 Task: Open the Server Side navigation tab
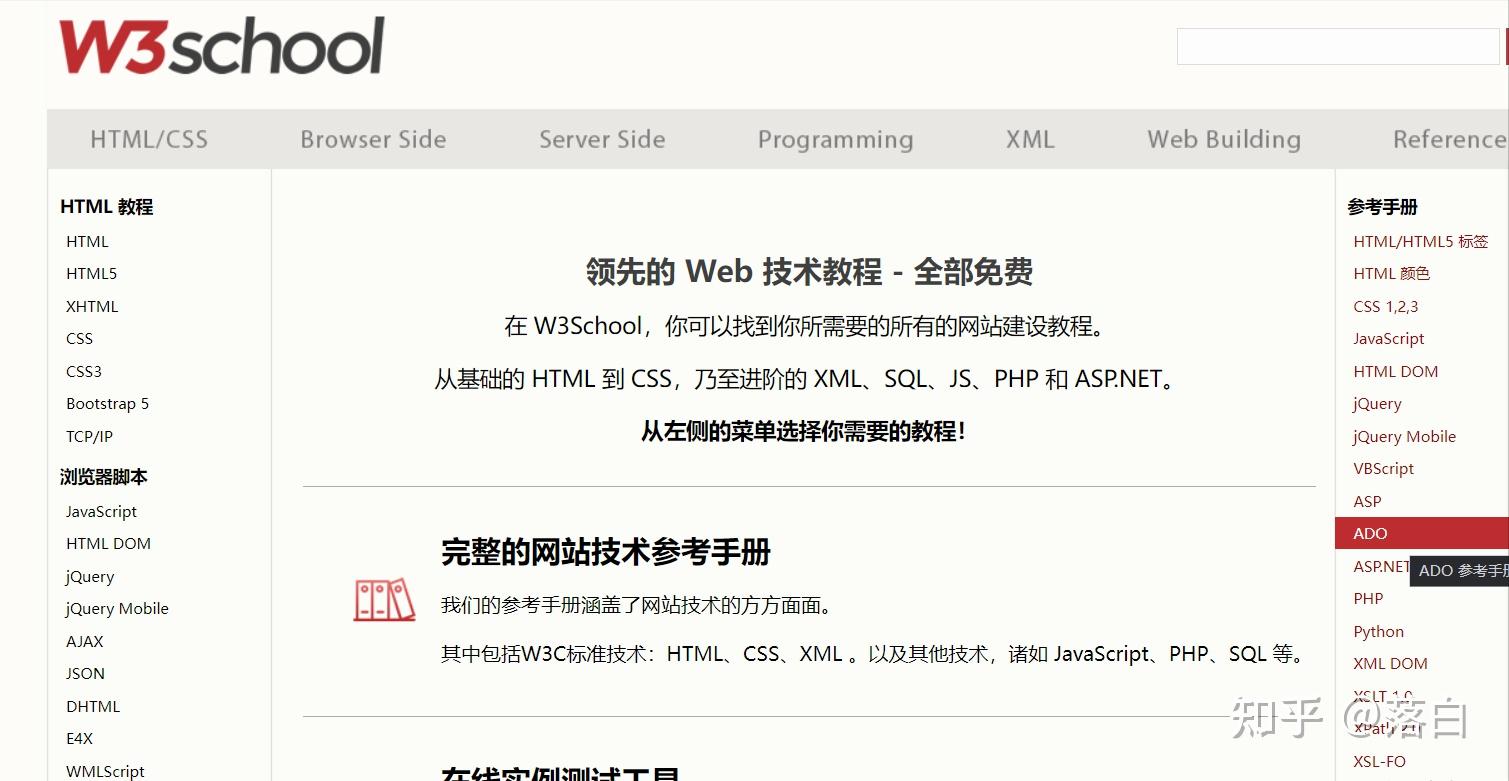(x=602, y=139)
